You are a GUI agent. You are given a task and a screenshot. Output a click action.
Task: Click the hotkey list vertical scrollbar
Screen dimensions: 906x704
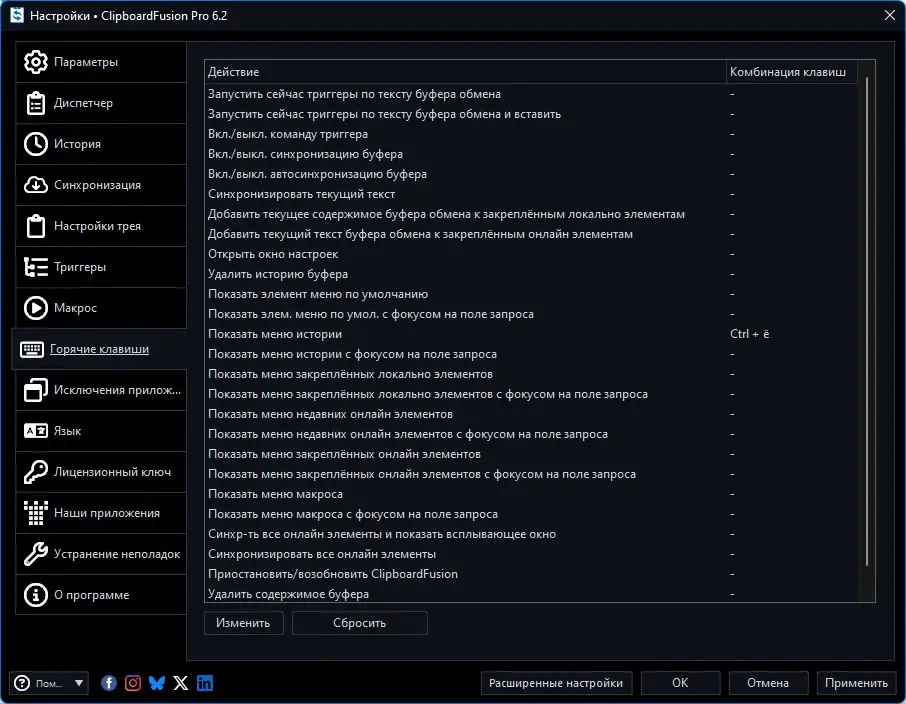[x=867, y=321]
